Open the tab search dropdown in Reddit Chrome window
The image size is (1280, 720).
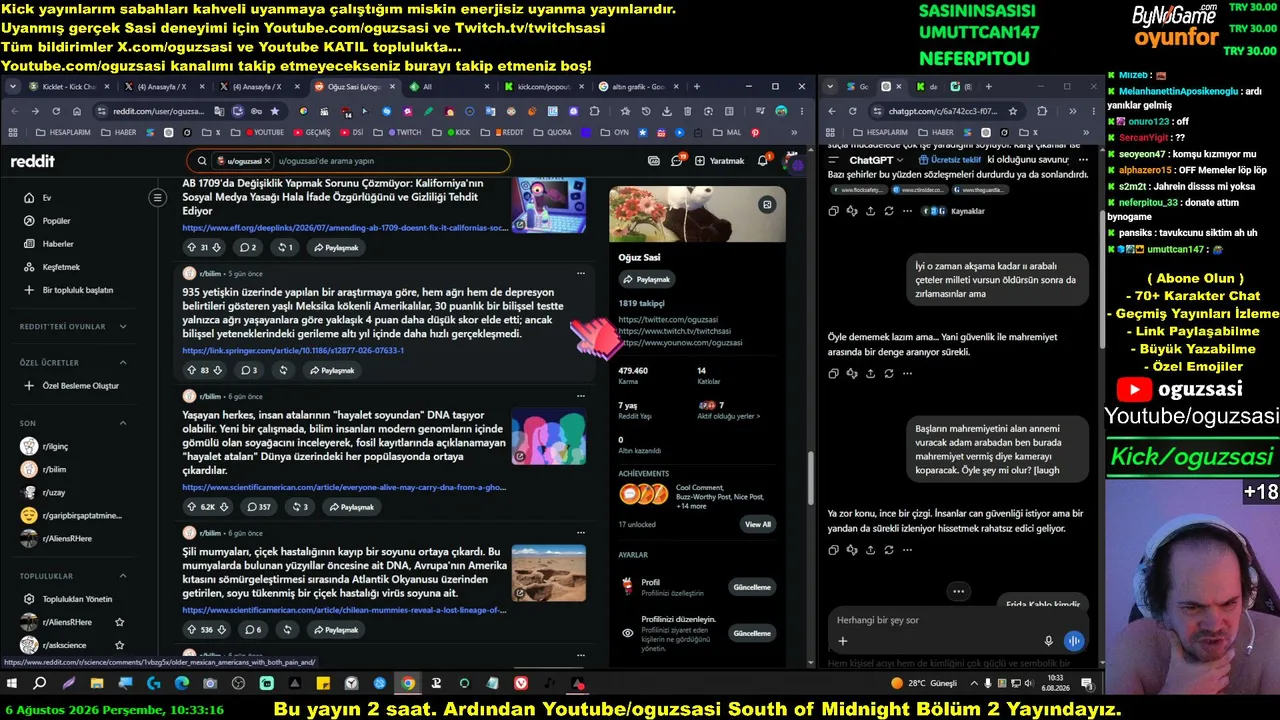click(x=13, y=87)
